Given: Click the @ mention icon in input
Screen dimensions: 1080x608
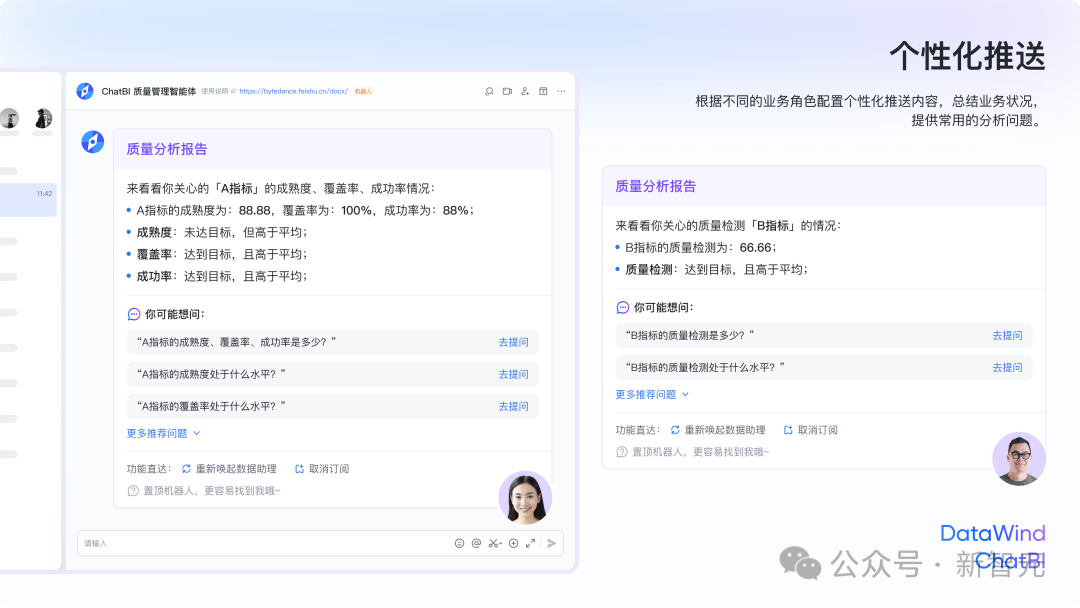Looking at the screenshot, I should pos(476,543).
